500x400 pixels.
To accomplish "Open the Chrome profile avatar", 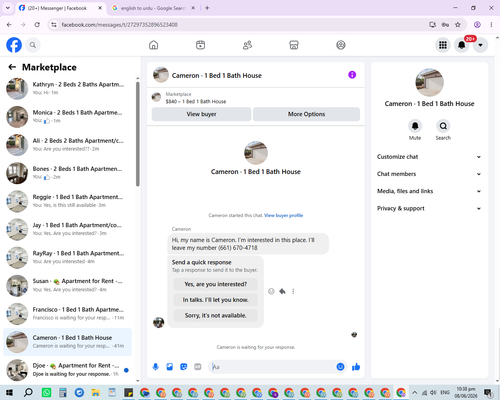I will coord(477,25).
